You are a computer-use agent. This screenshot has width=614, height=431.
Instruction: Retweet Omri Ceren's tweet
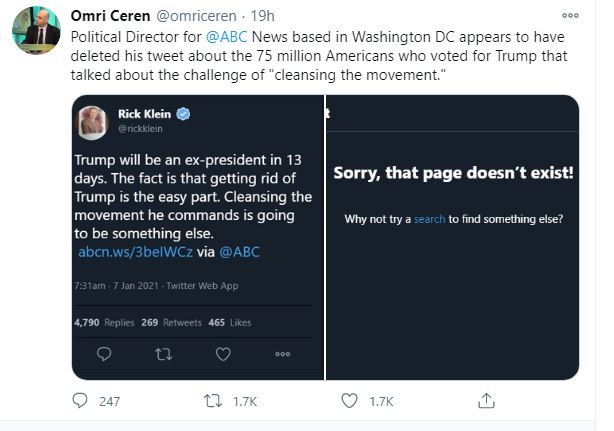click(214, 402)
